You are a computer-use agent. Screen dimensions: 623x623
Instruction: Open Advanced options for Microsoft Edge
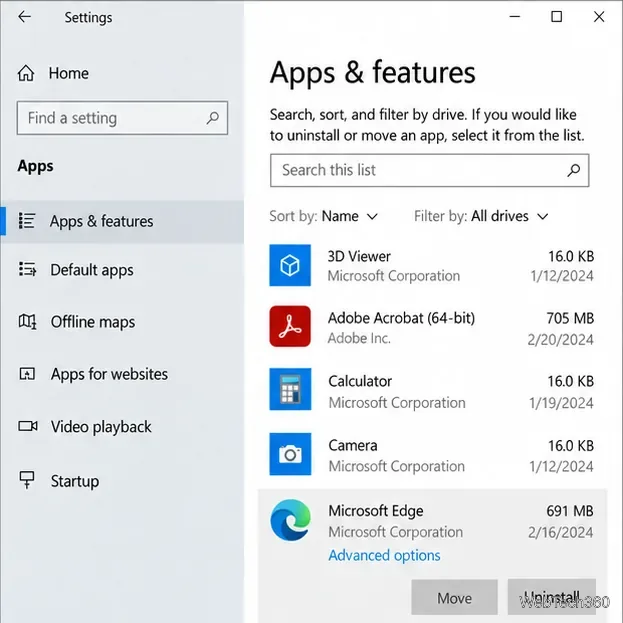coord(384,555)
